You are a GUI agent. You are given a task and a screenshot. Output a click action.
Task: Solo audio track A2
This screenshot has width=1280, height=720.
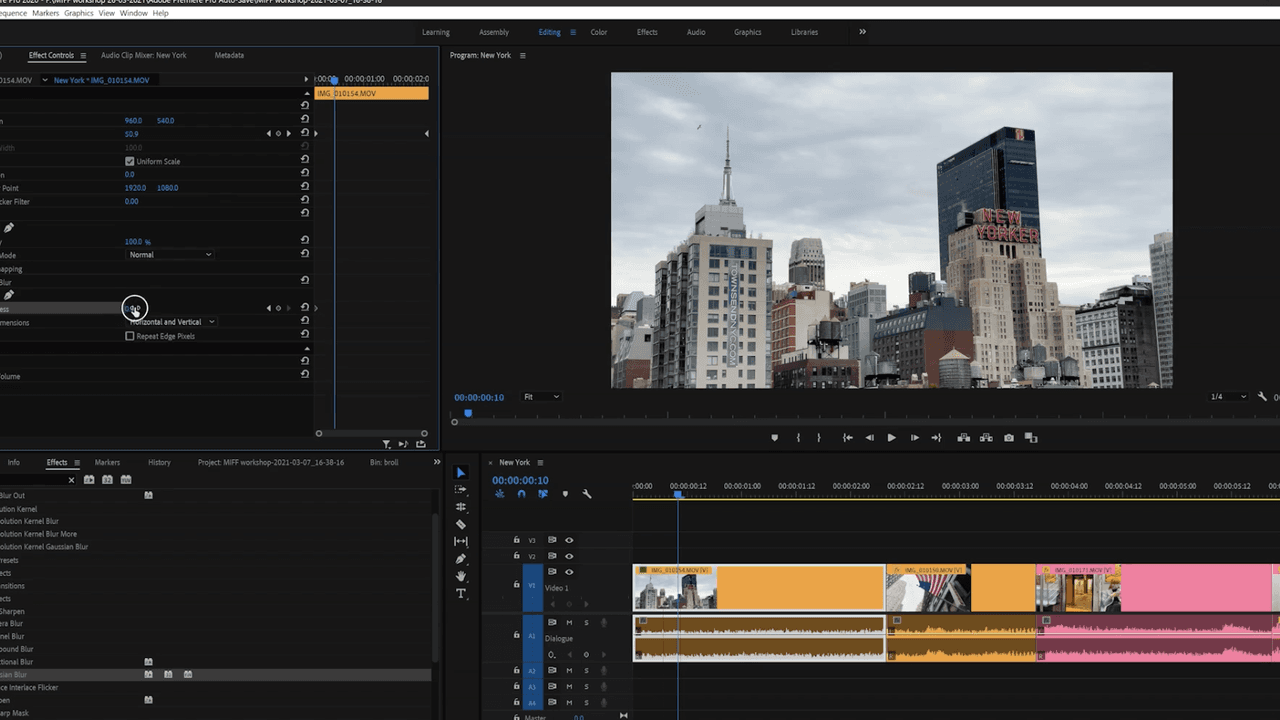tap(587, 671)
